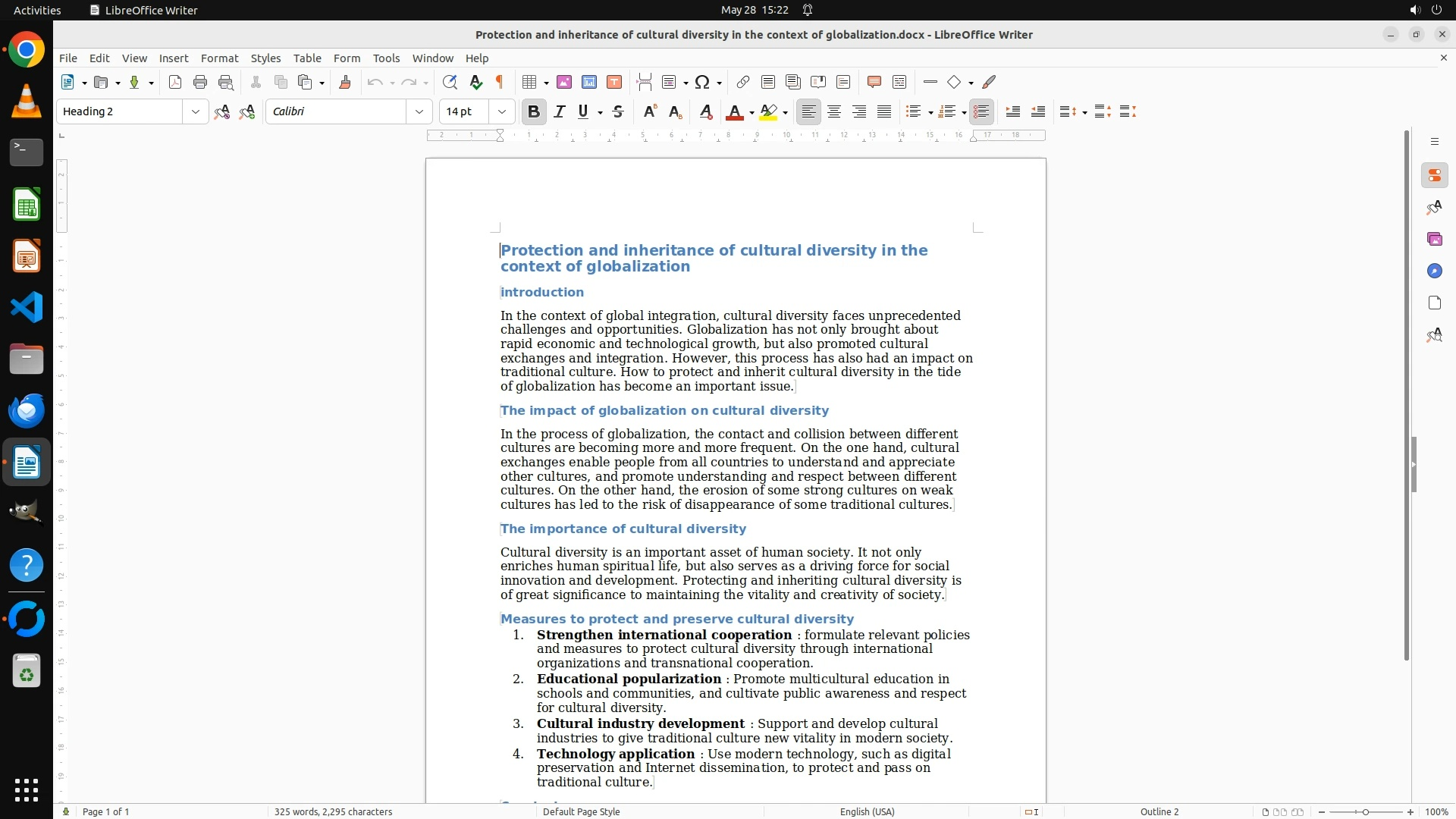
Task: Click Default Page Style in status bar
Action: point(581,812)
